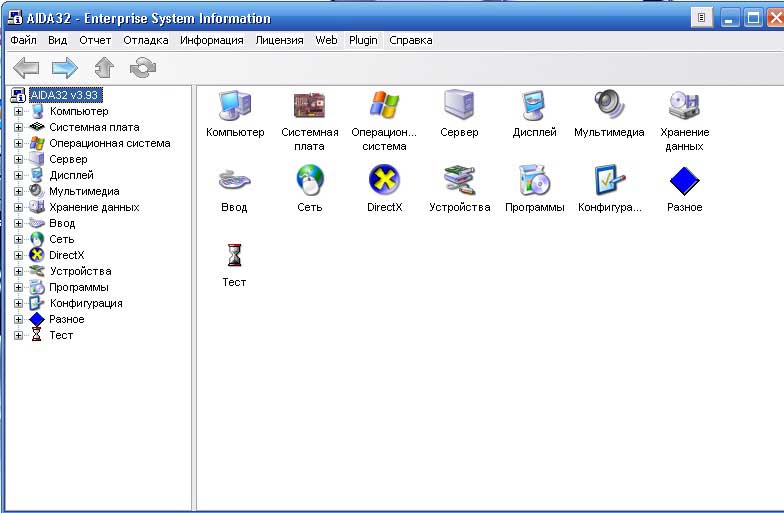Open the Справка menu

coord(410,40)
